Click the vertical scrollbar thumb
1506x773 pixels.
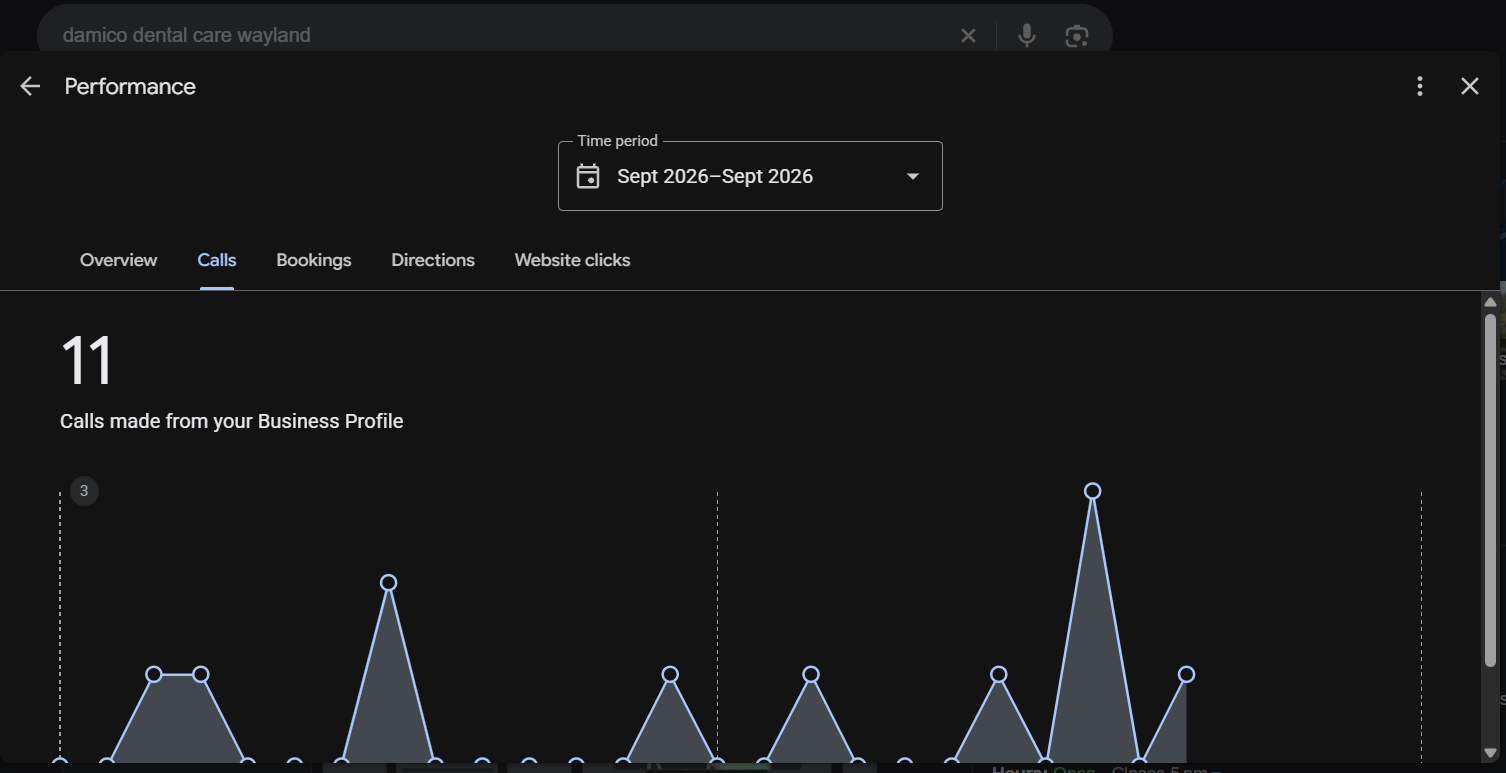point(1490,490)
